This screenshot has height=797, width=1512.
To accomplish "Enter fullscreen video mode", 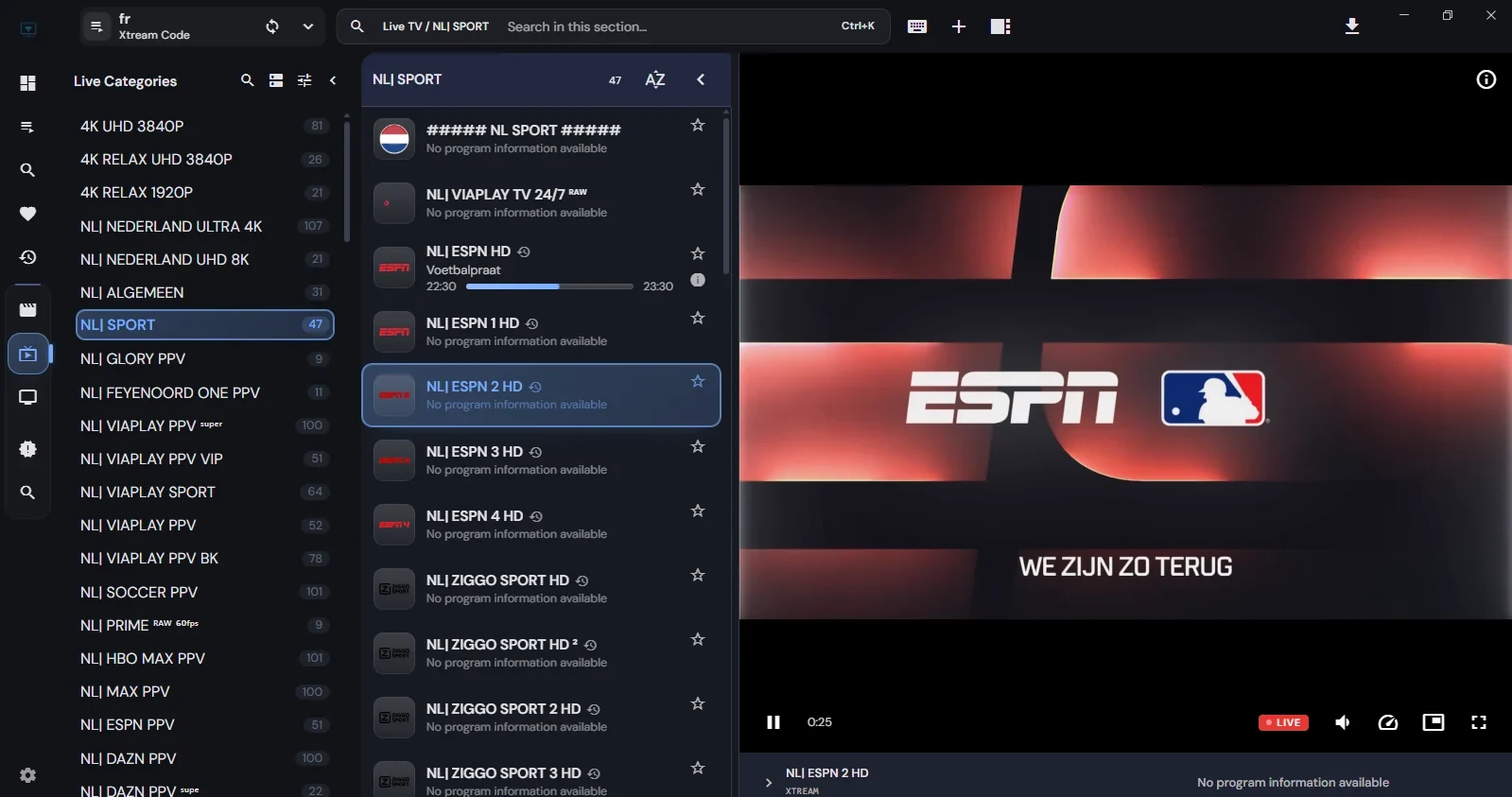I will [x=1479, y=722].
